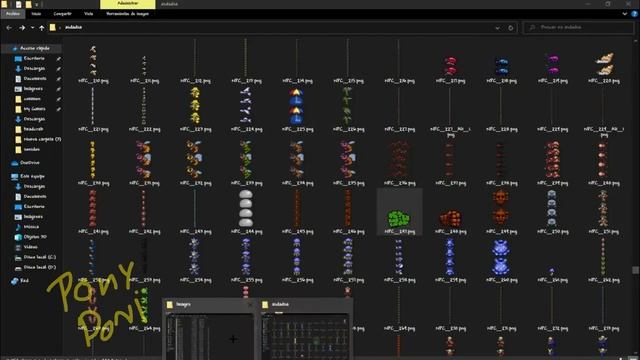Open the Herramientas de imagen tab
The height and width of the screenshot is (360, 640).
coord(127,14)
